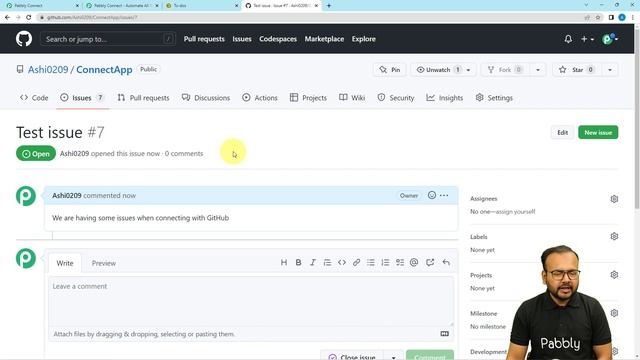Edit Projects with the gear icon
The height and width of the screenshot is (360, 640).
[x=614, y=275]
